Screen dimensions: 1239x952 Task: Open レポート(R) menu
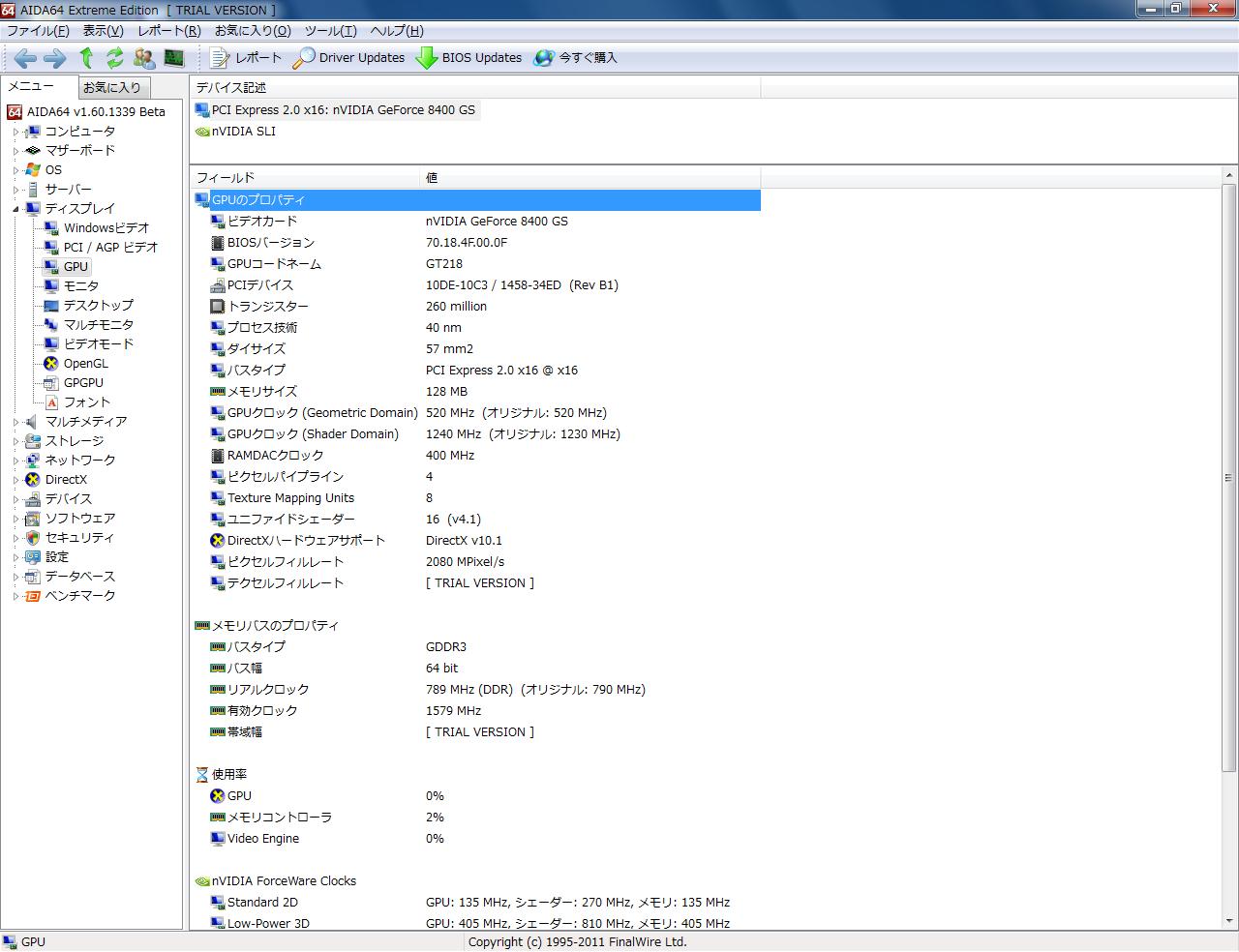coord(168,31)
